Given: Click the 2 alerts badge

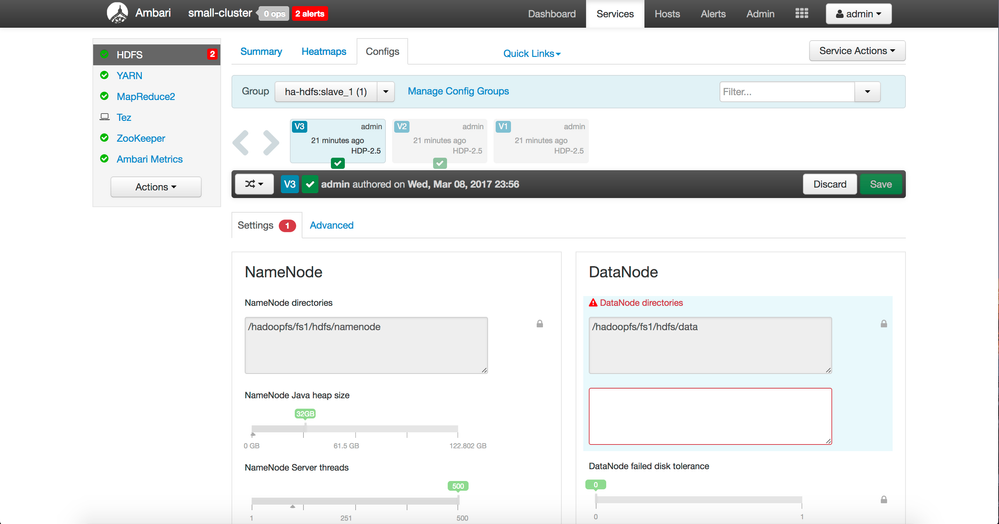Looking at the screenshot, I should coord(310,13).
